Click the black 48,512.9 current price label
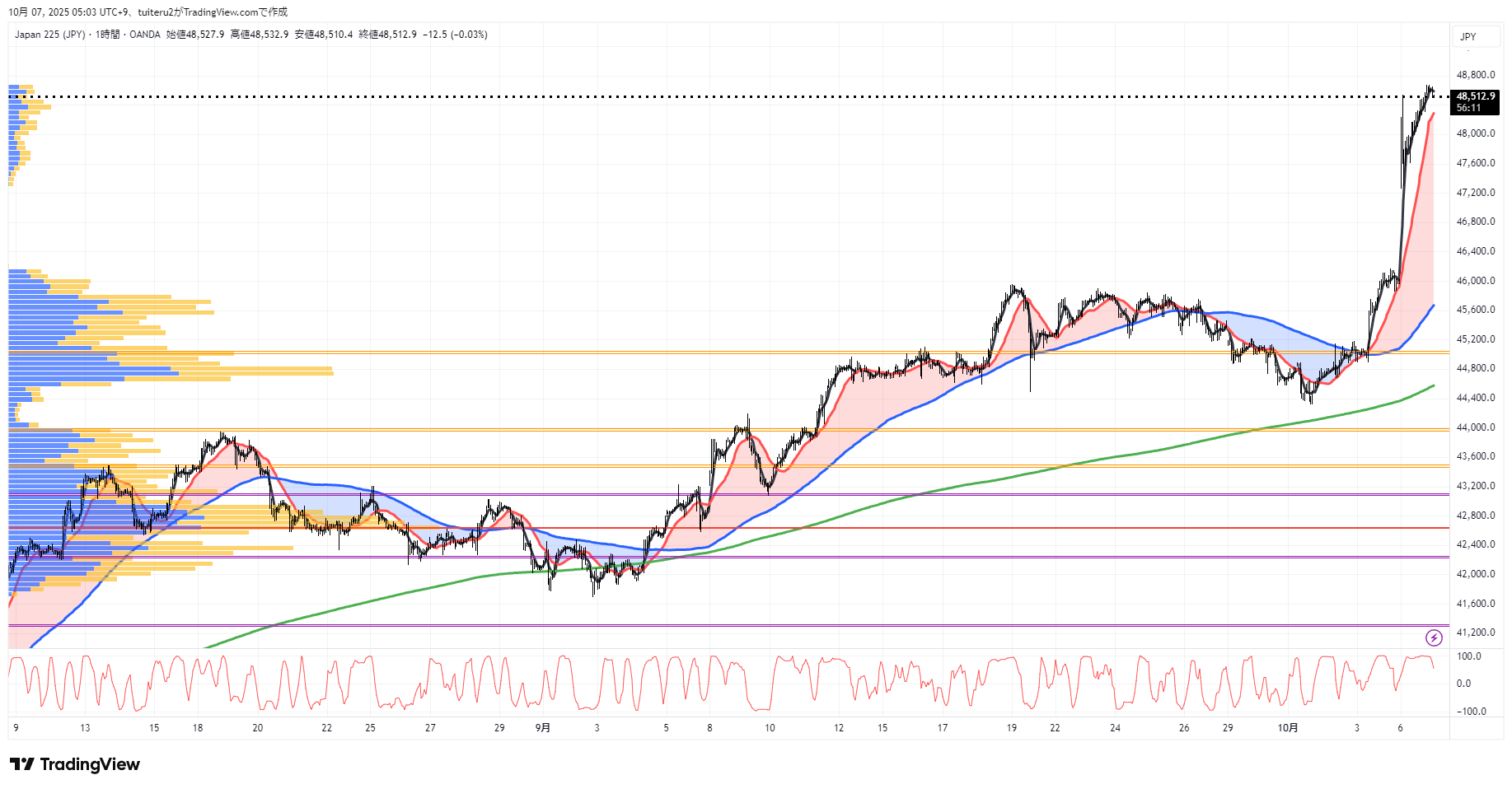The width and height of the screenshot is (1512, 789). pos(1475,96)
